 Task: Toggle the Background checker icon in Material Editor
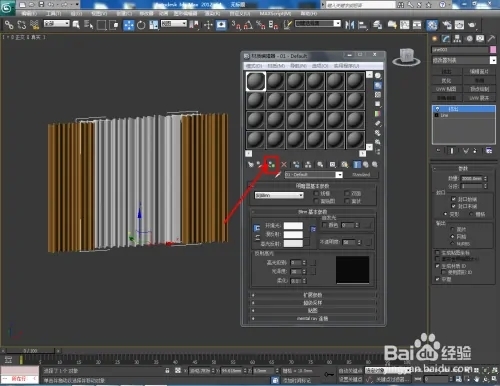(378, 95)
